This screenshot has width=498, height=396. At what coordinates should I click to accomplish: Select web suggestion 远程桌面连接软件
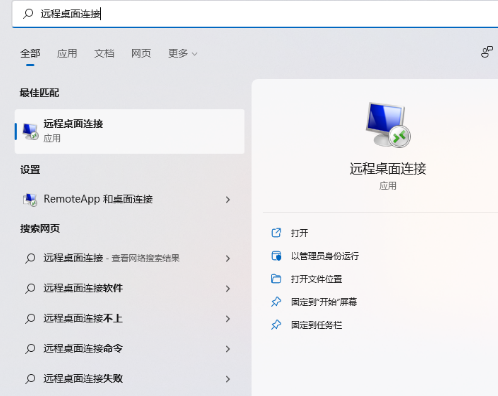coord(130,288)
